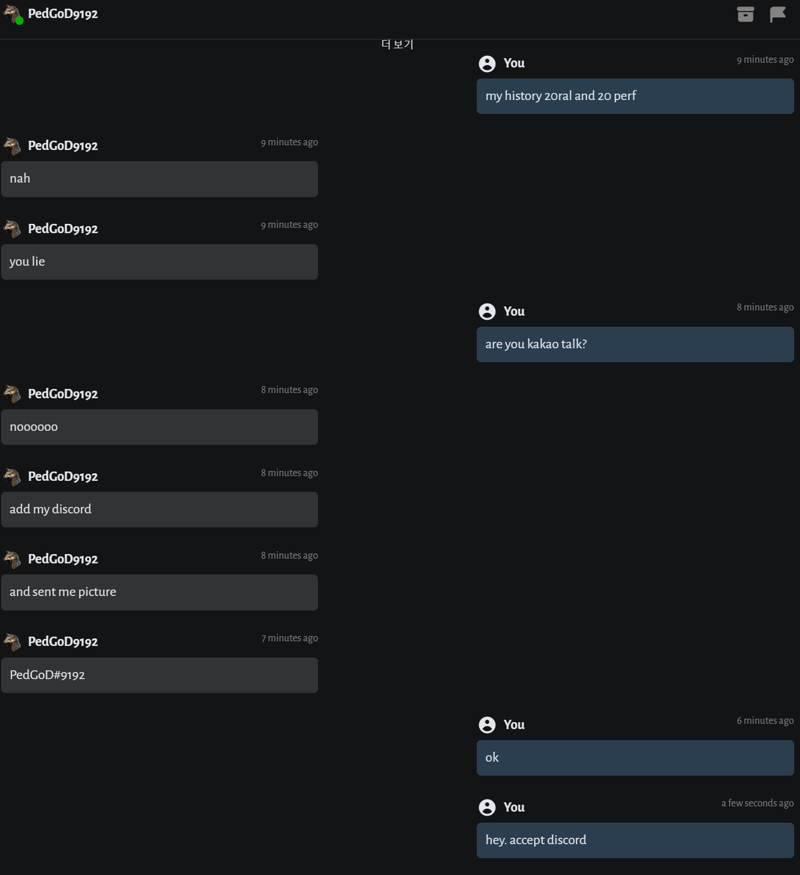Screen dimensions: 800x875
Task: Click the flag report icon in header
Action: [778, 14]
